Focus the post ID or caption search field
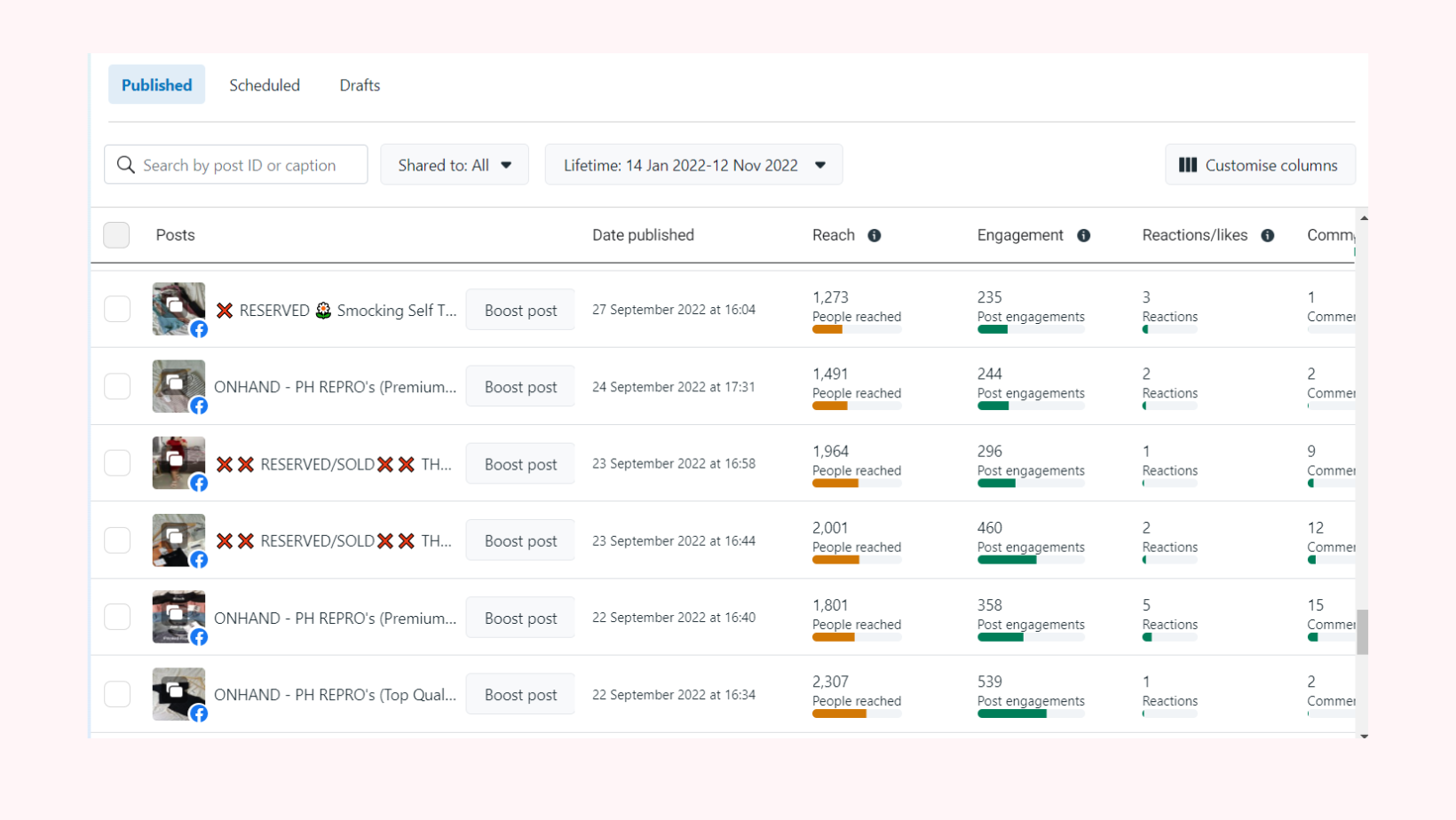 (249, 165)
